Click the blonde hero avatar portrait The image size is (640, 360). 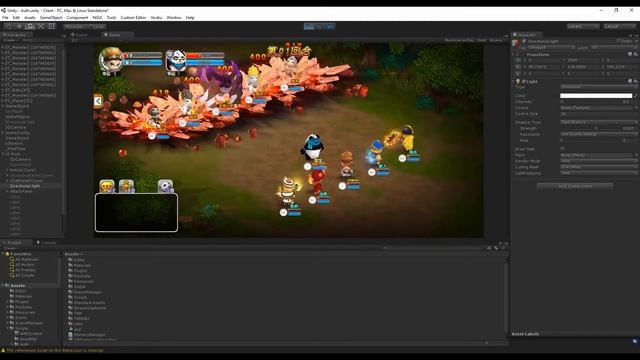point(111,60)
